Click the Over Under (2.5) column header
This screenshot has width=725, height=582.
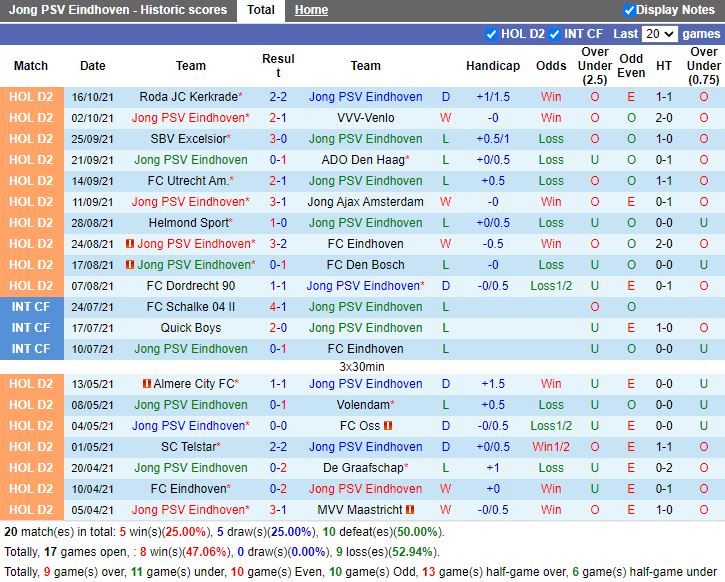coord(595,66)
